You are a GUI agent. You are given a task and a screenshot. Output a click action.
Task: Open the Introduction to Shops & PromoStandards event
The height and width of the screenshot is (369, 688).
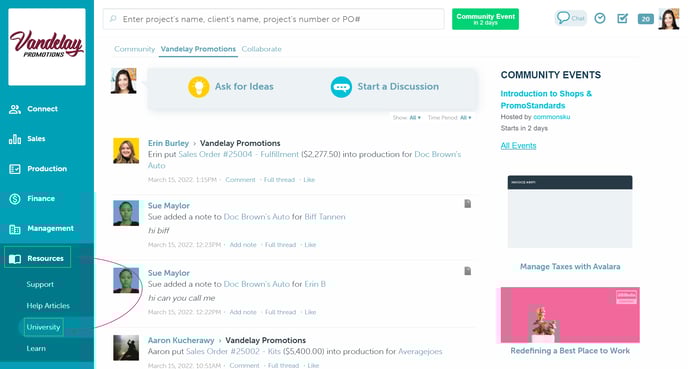546,100
